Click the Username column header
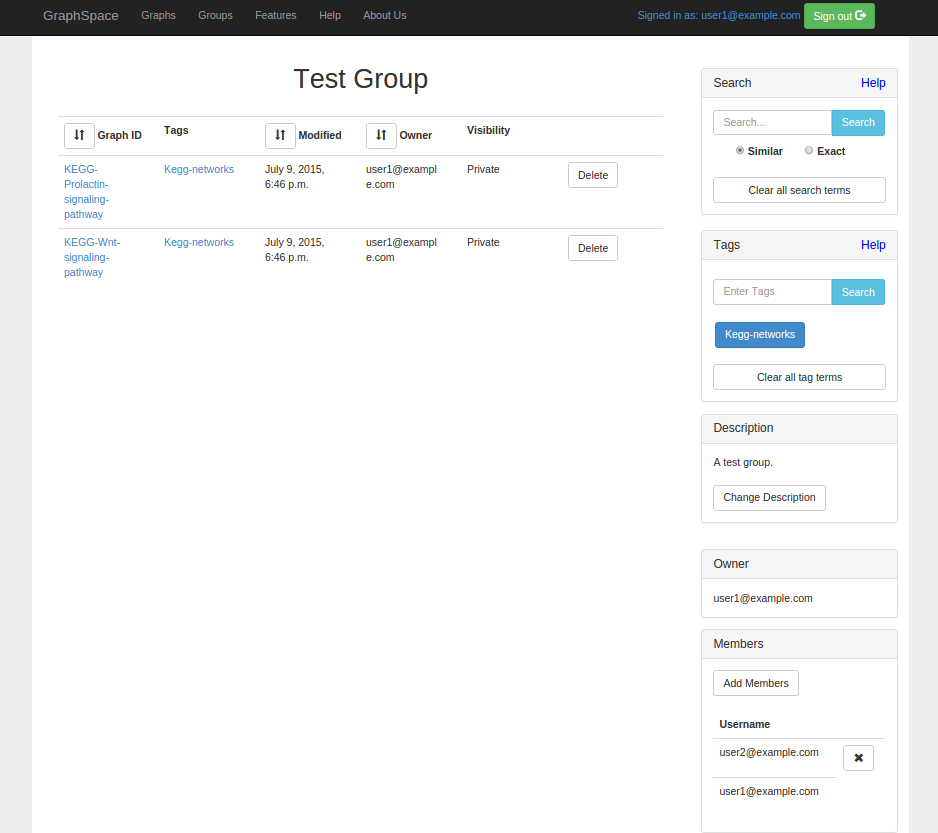The image size is (938, 833). [x=744, y=725]
